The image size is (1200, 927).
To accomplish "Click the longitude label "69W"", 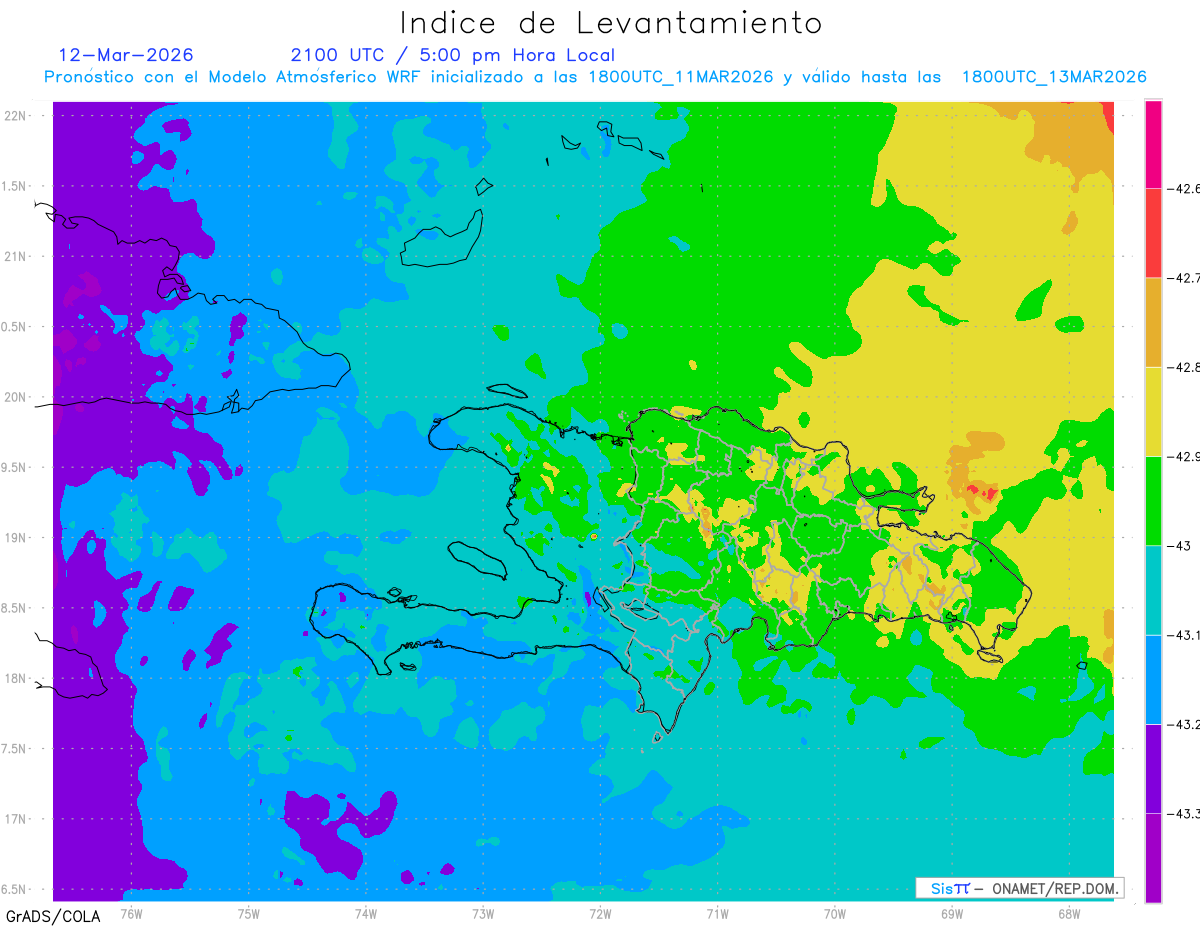I will coord(952,913).
